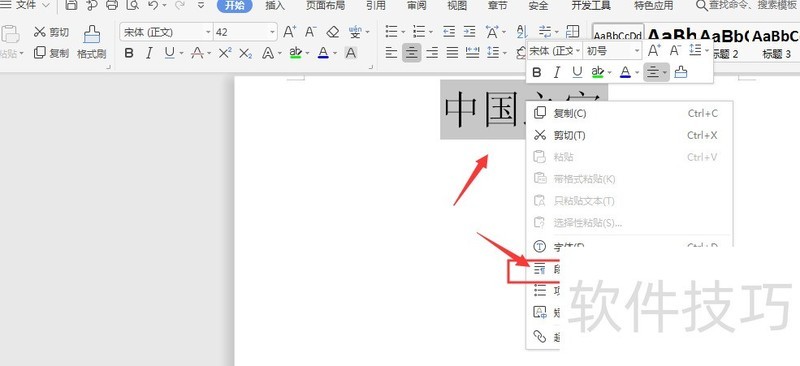
Task: Undo the last action
Action: coord(153,6)
